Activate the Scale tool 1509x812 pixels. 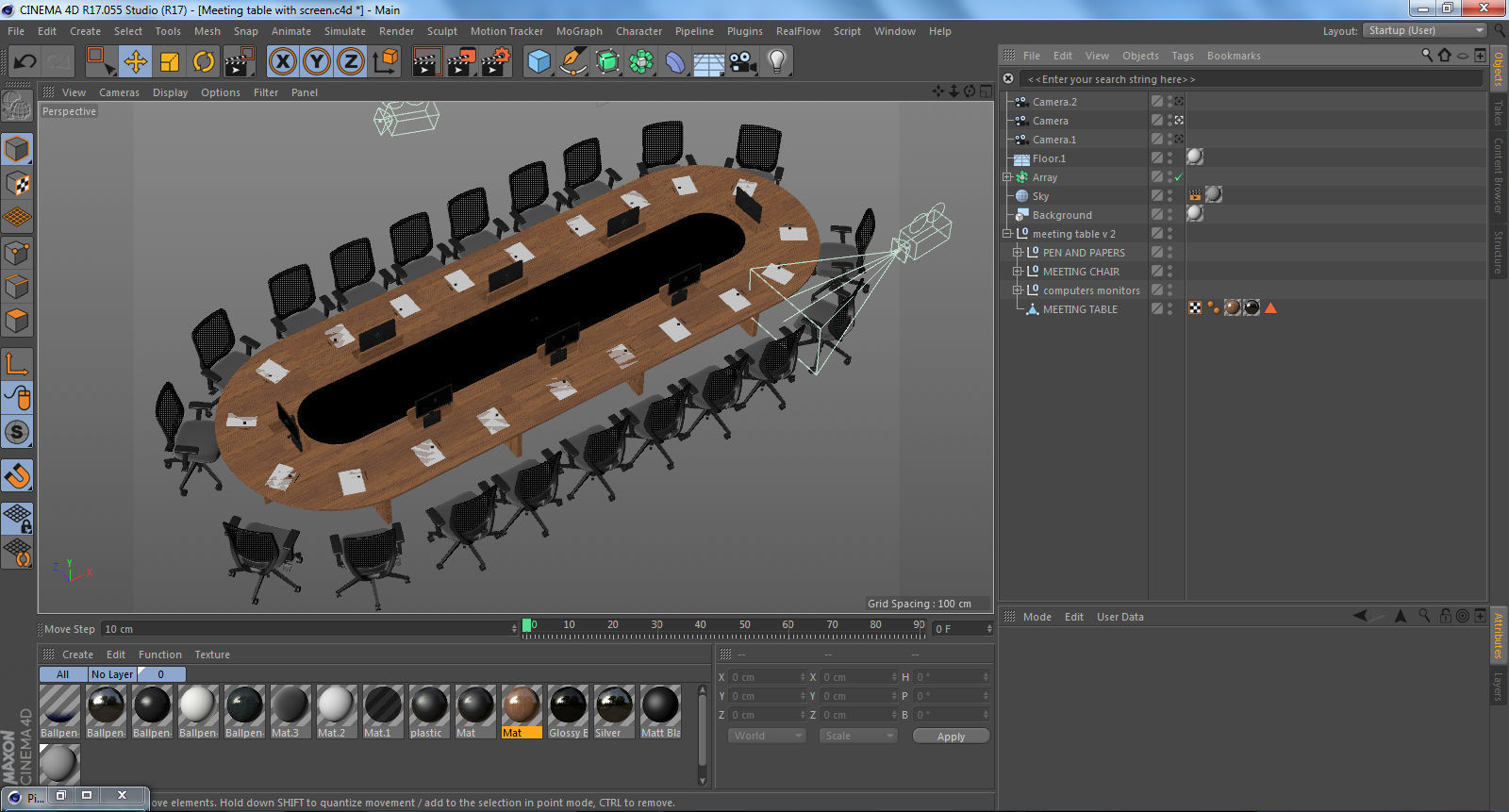point(170,62)
